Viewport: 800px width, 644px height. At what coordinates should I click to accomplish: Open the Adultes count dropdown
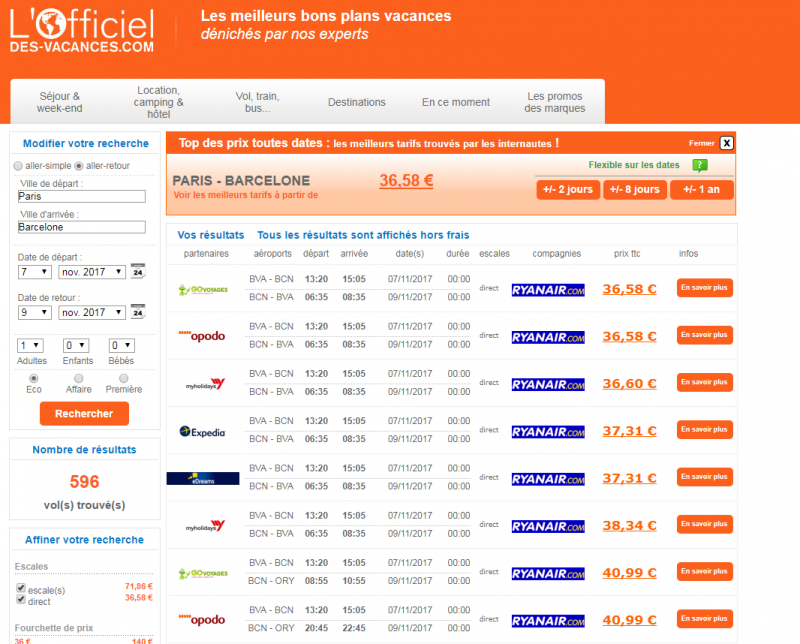[30, 345]
